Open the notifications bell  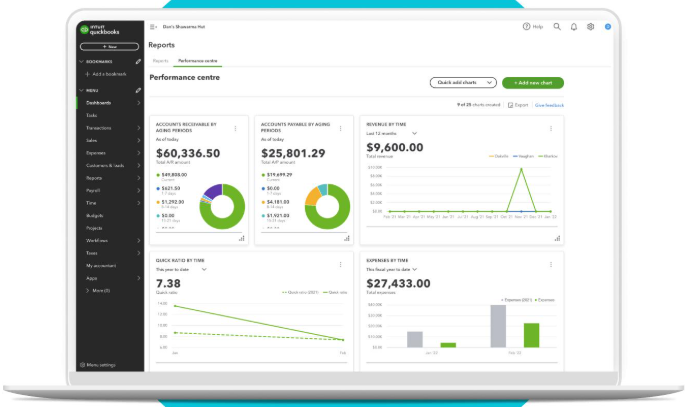(x=574, y=27)
